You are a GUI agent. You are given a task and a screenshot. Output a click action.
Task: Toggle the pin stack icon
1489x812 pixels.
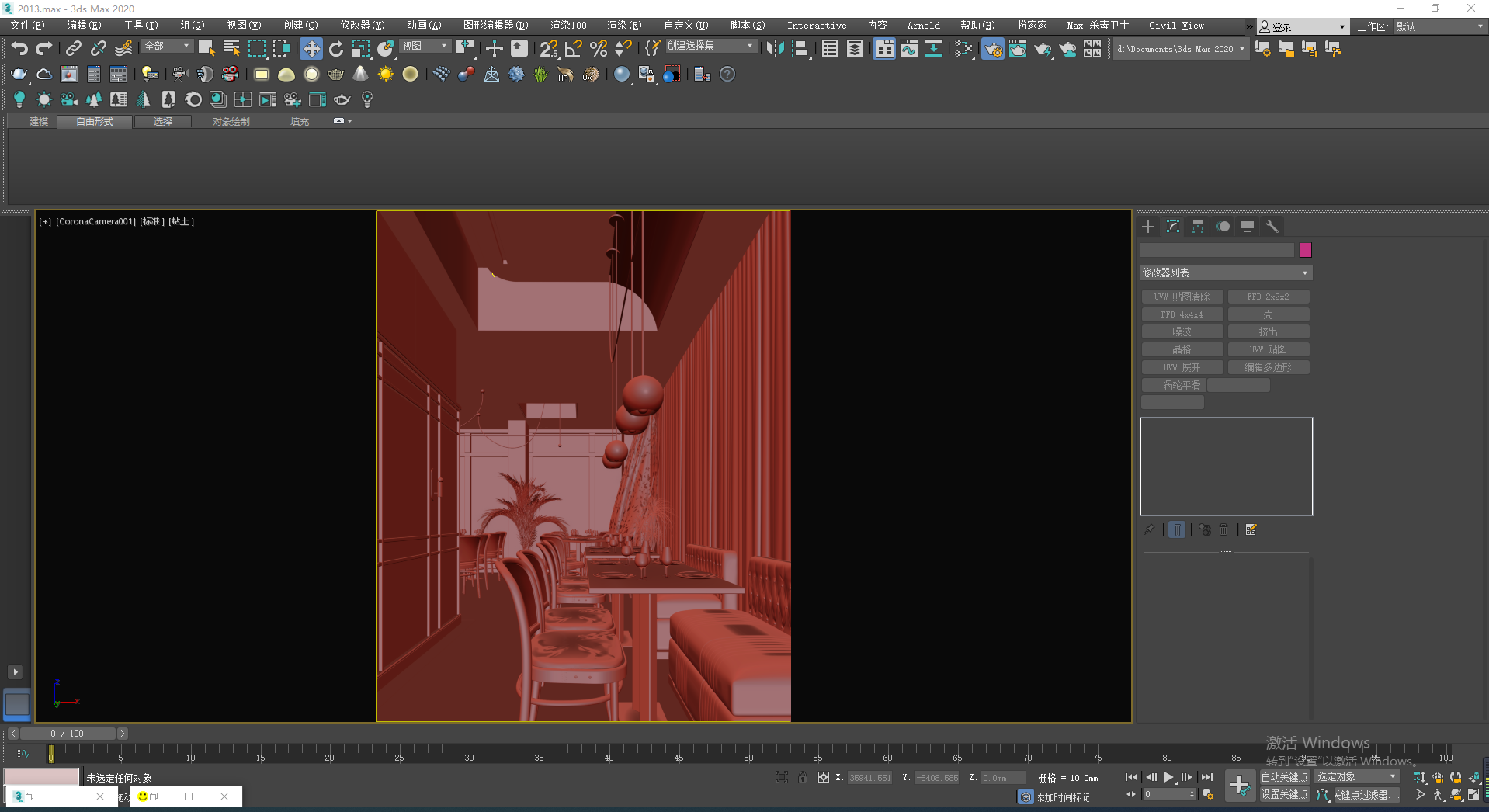(x=1149, y=529)
